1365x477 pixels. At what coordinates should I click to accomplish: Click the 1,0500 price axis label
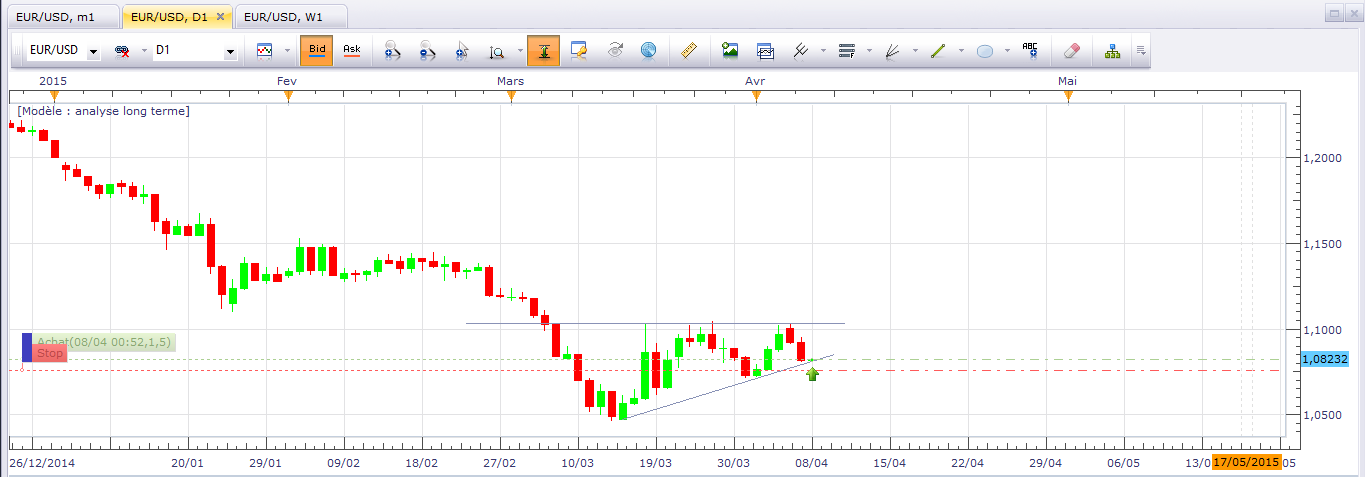pyautogui.click(x=1324, y=415)
